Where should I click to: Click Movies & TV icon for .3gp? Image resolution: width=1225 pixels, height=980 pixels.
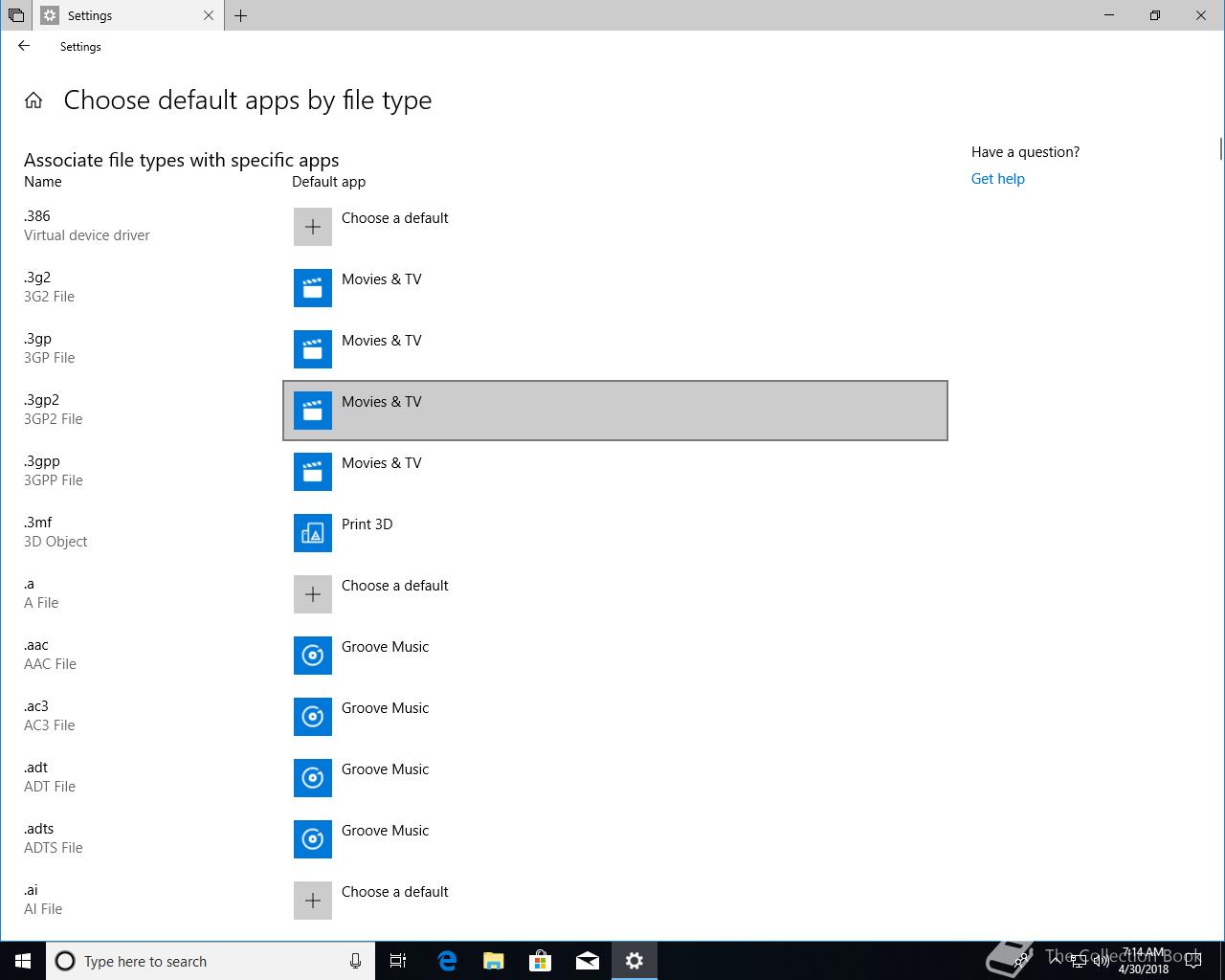click(x=313, y=349)
